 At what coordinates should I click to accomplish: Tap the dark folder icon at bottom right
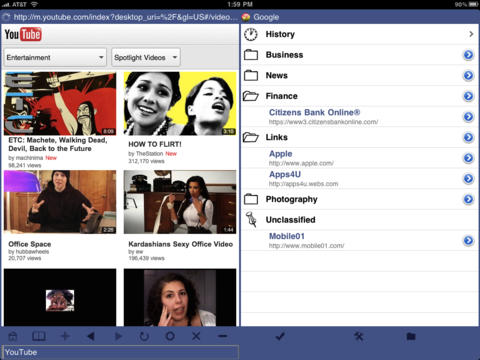tap(411, 336)
